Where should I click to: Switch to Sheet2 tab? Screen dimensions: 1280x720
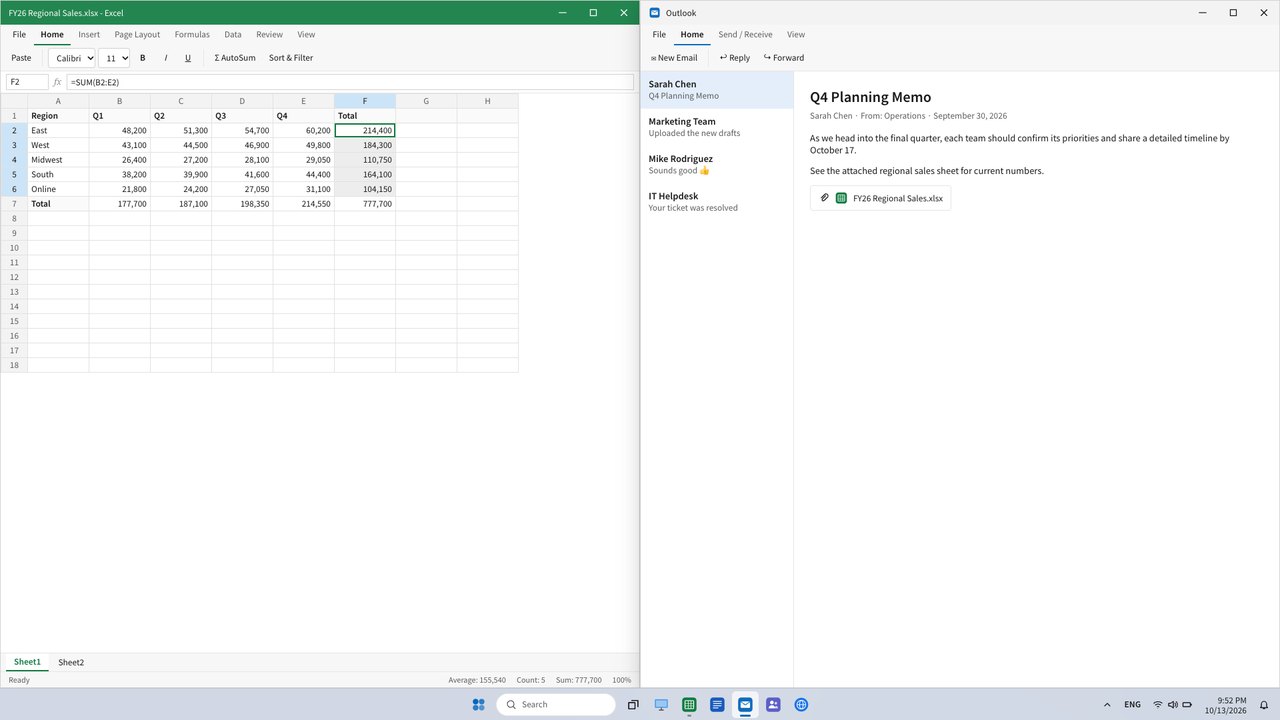[x=71, y=662]
